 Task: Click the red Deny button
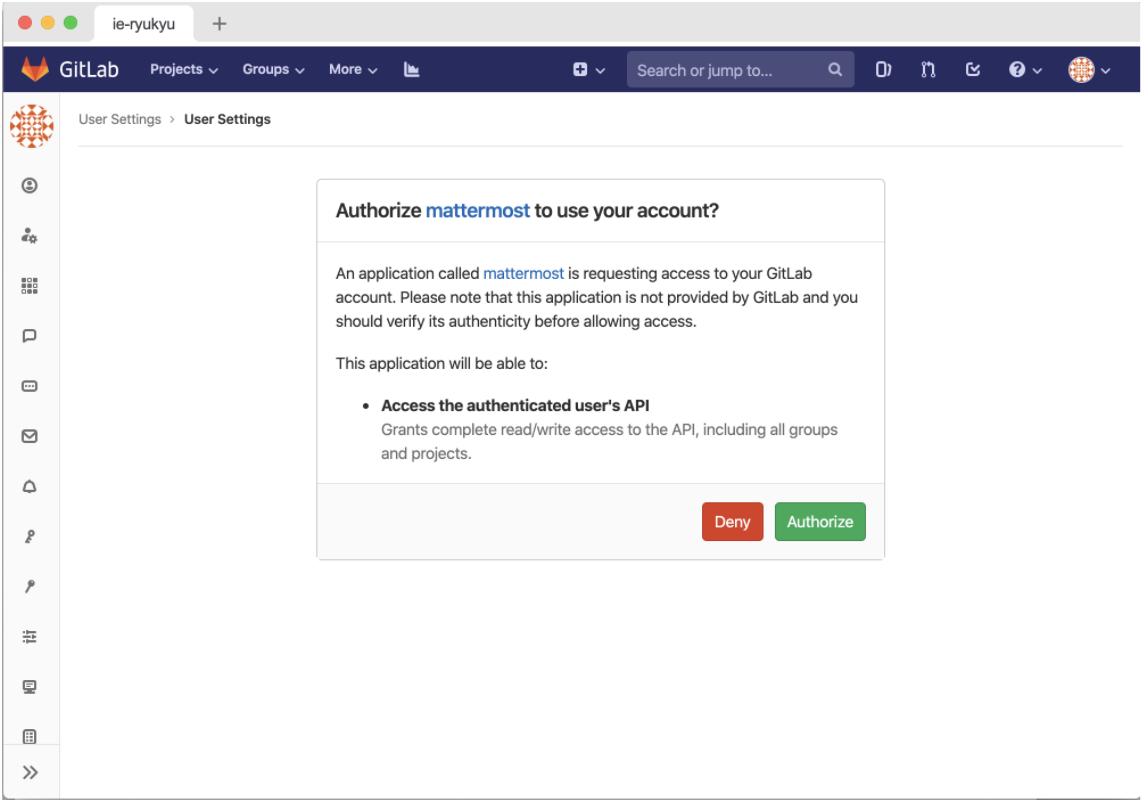pyautogui.click(x=733, y=522)
